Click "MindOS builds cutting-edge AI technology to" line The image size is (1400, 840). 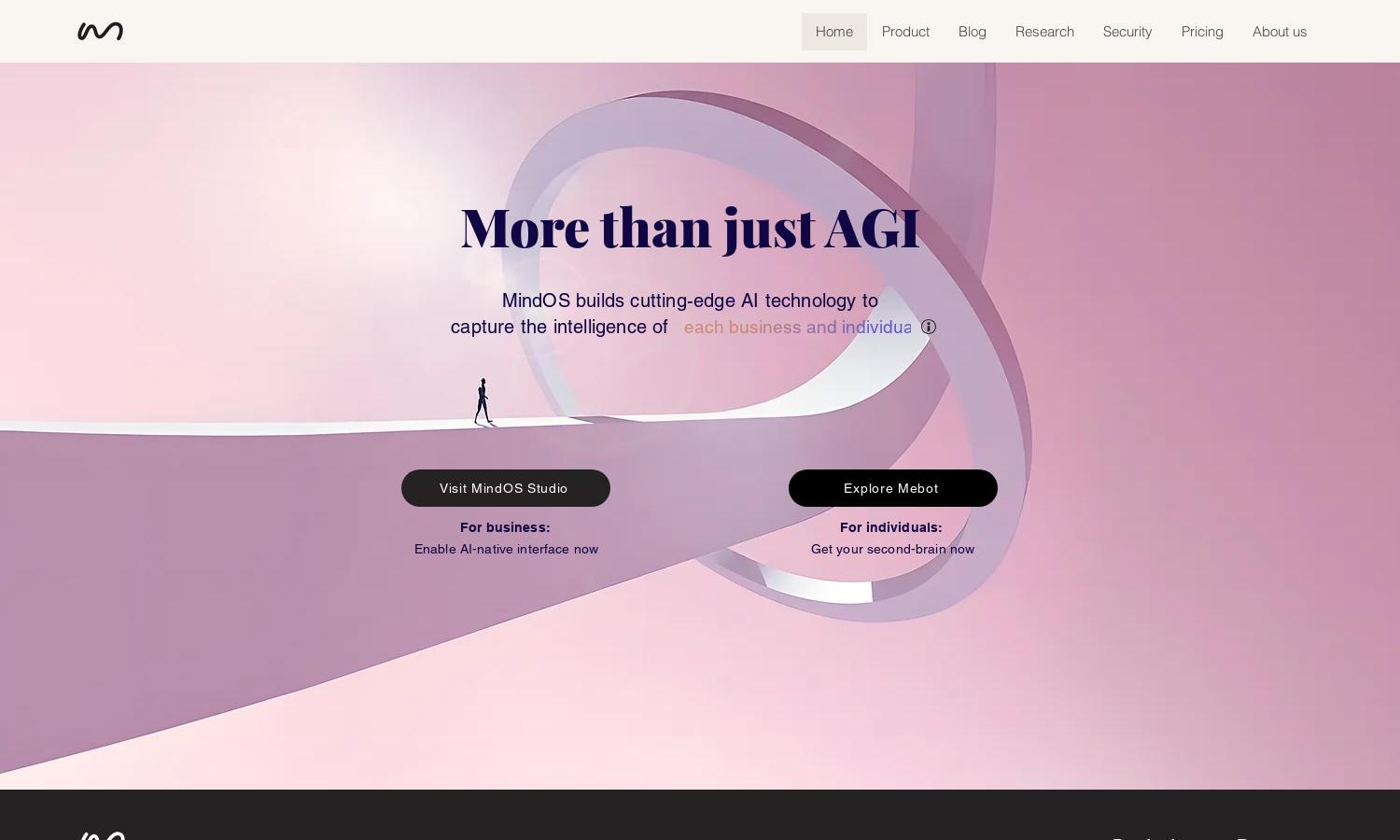click(x=690, y=301)
